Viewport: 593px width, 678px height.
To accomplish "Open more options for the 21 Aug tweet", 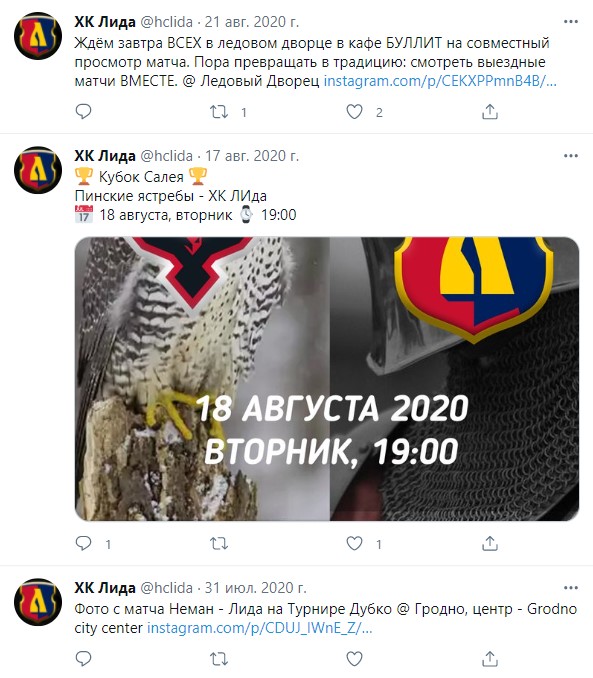I will (571, 22).
